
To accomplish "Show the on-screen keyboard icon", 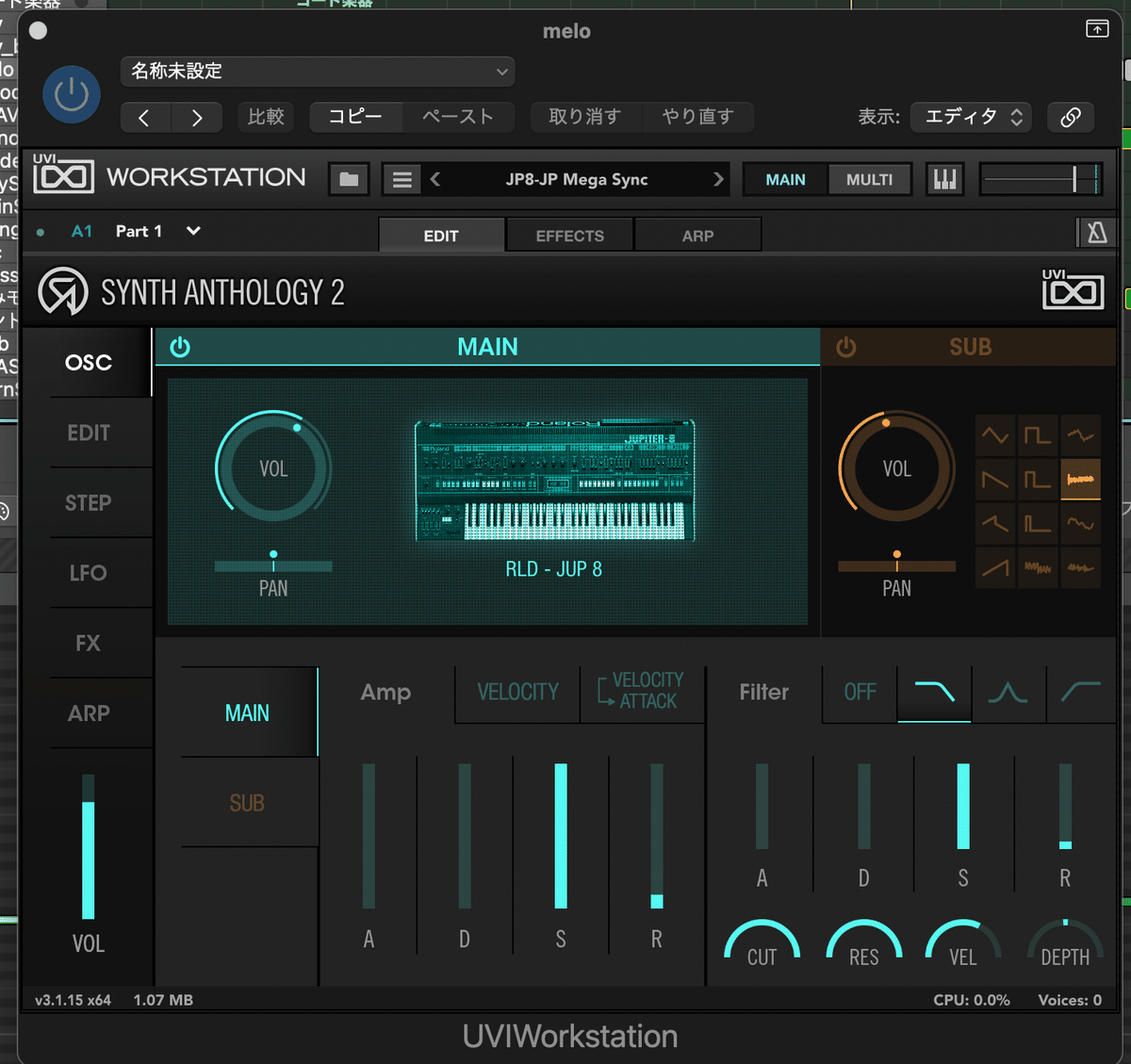I will 944,179.
